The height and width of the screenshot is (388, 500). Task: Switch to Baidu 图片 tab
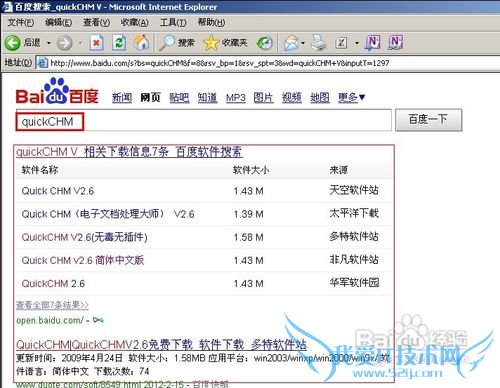[x=263, y=97]
